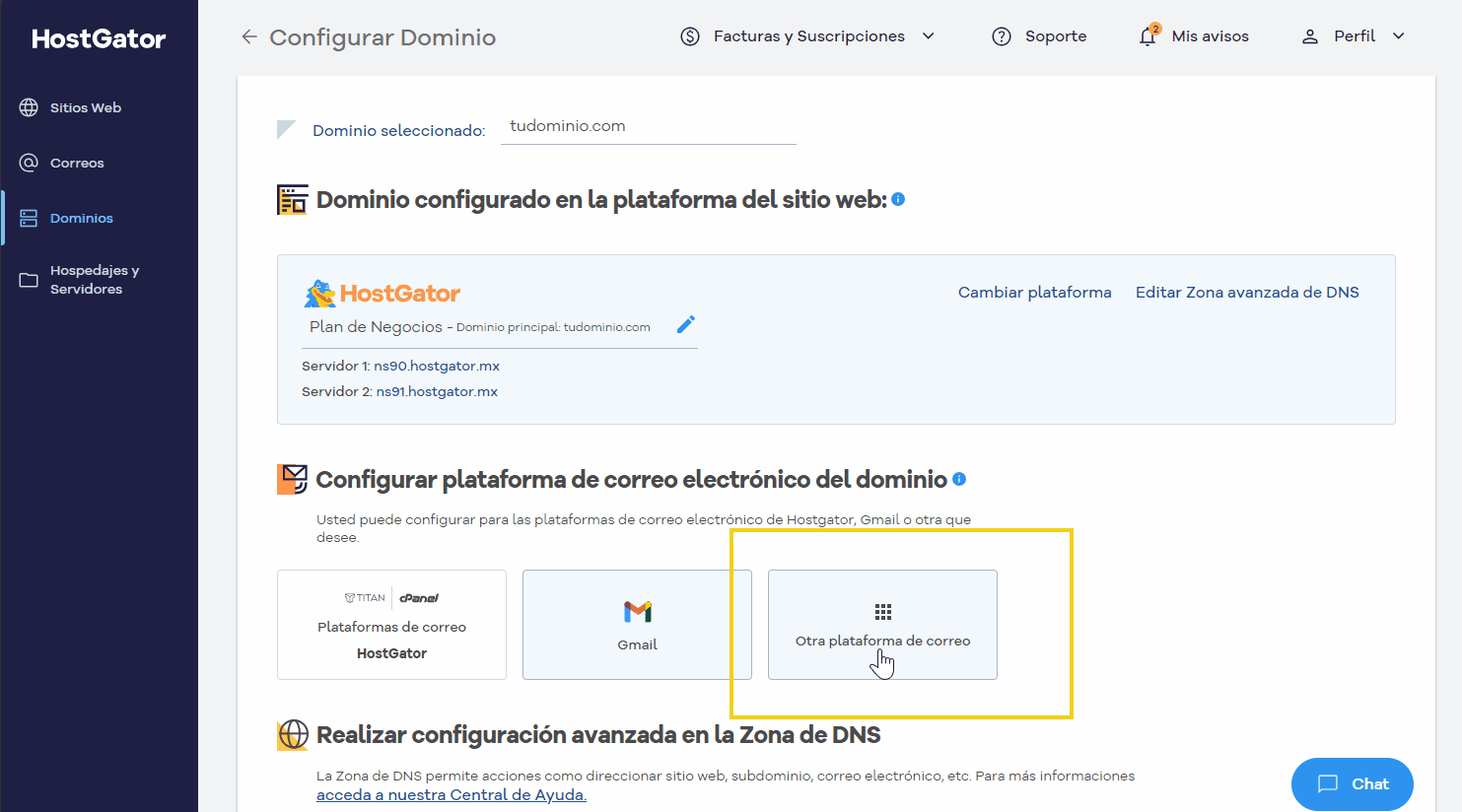Click the Perfil user icon
The image size is (1462, 812).
click(x=1310, y=36)
